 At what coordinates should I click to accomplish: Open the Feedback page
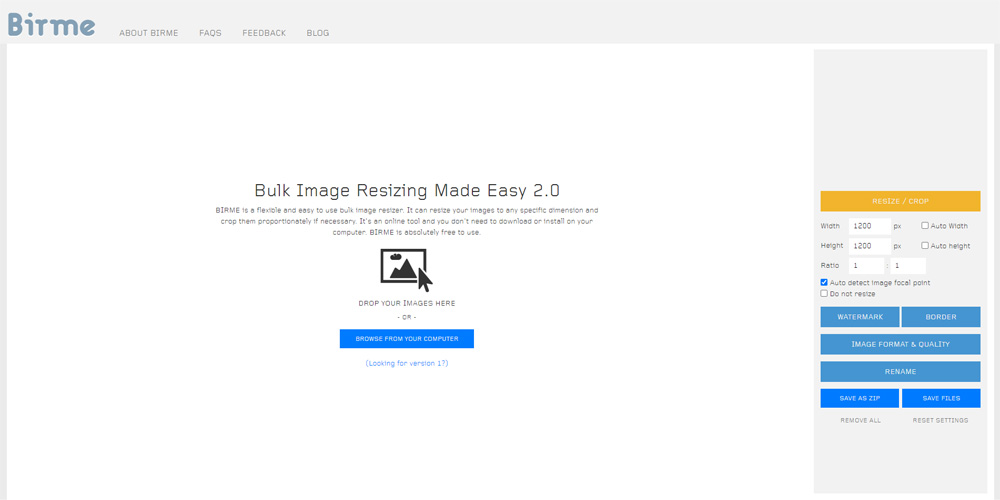(x=264, y=33)
